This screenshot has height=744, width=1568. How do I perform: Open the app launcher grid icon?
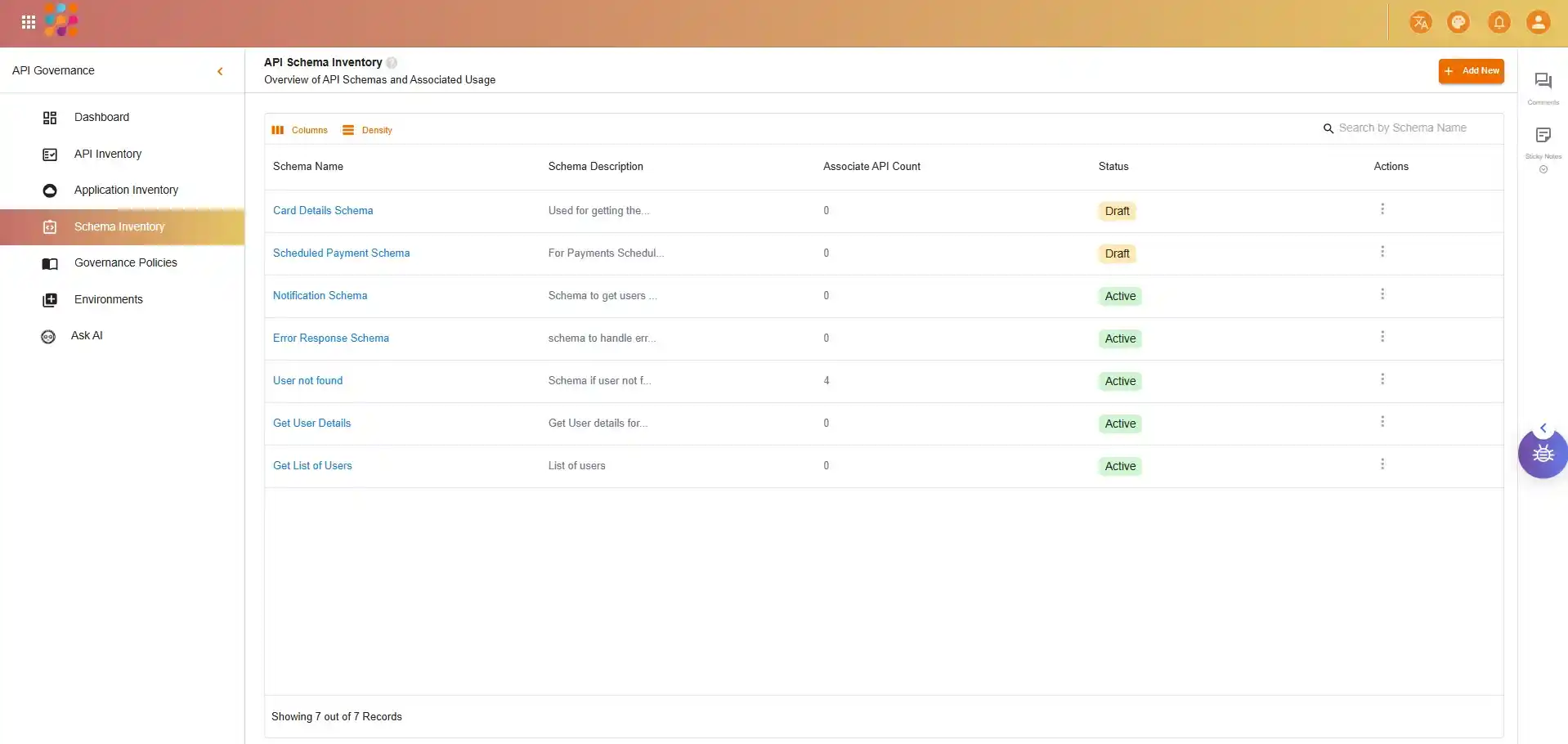pyautogui.click(x=29, y=22)
